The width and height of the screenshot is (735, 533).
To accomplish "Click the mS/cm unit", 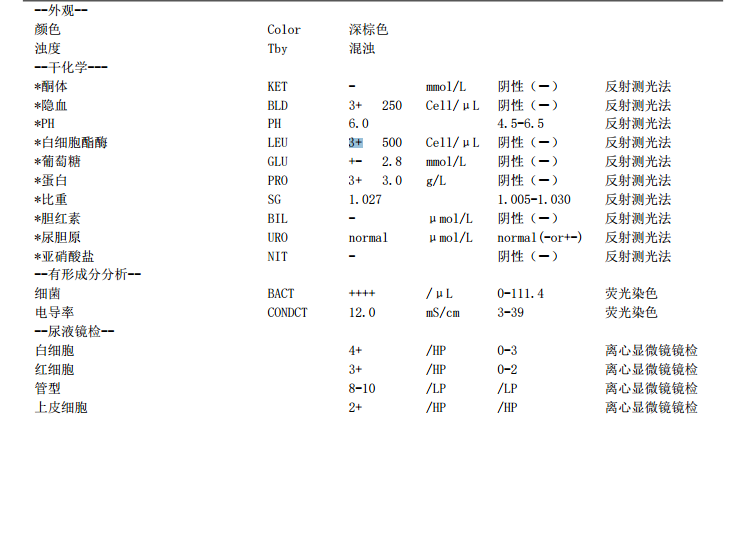I will coord(442,313).
